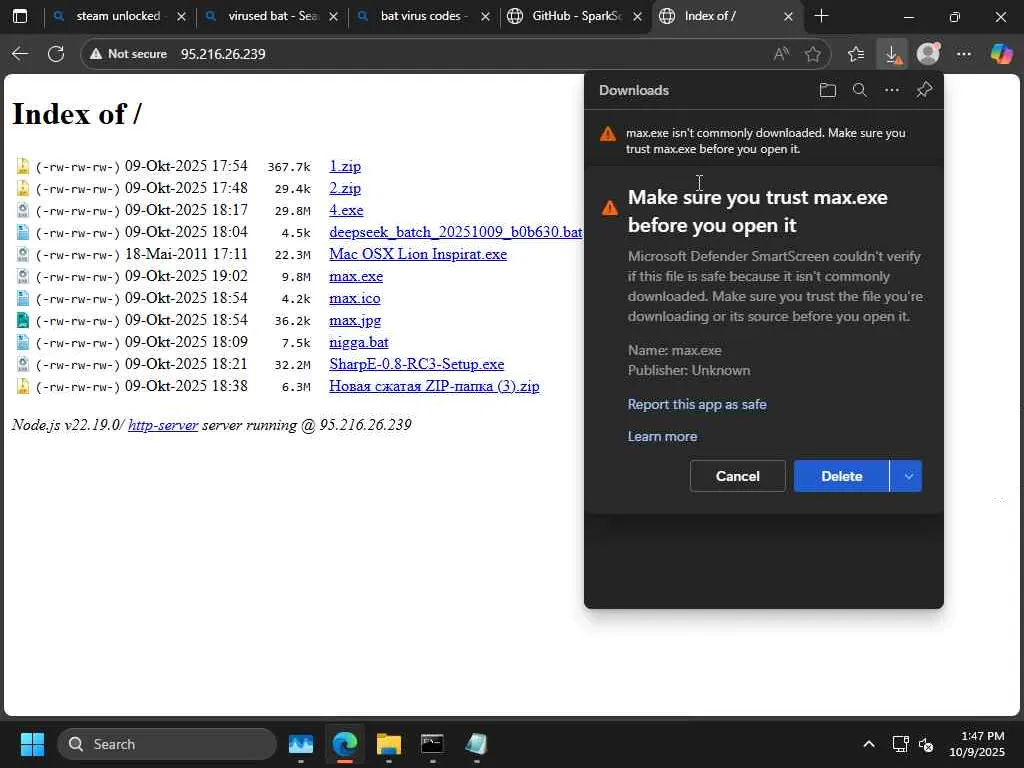Click the Cancel button

737,476
